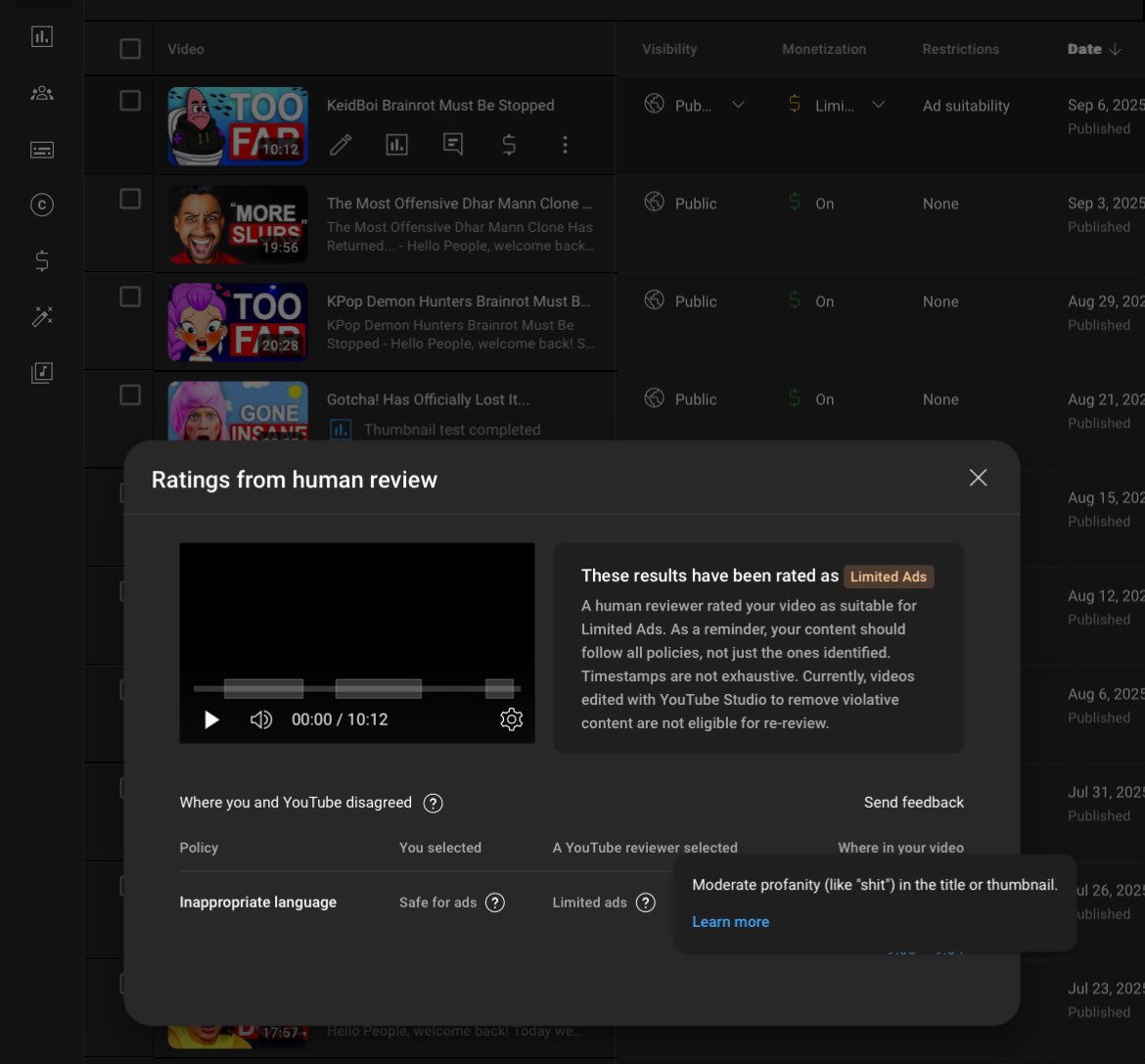The height and width of the screenshot is (1064, 1145).
Task: Sort by the Restrictions column header
Action: coord(960,49)
